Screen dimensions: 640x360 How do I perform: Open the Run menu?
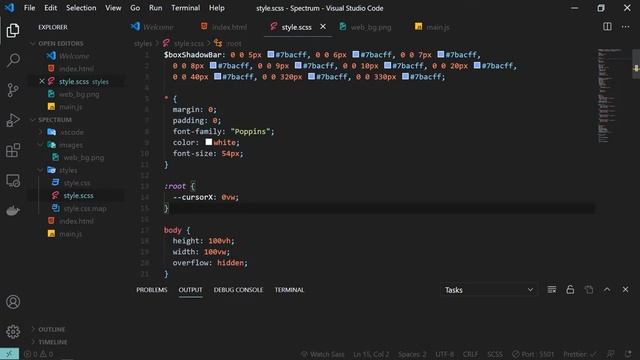point(156,8)
